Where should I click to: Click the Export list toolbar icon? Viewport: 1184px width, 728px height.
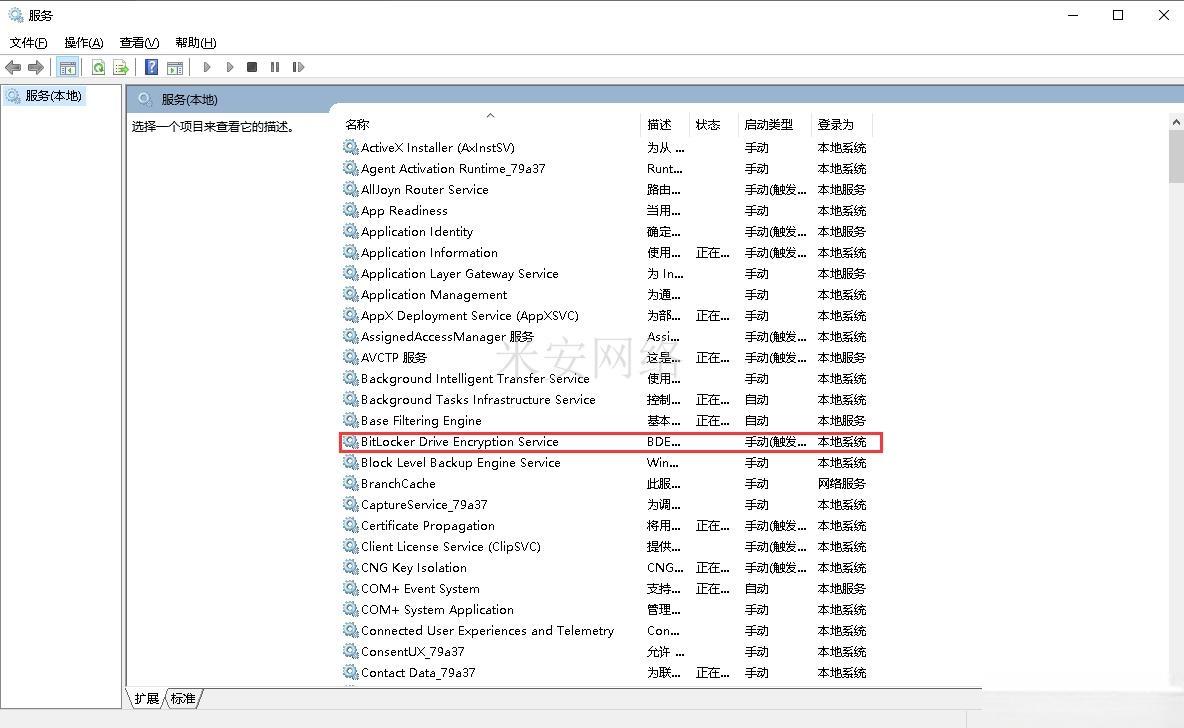pos(121,67)
